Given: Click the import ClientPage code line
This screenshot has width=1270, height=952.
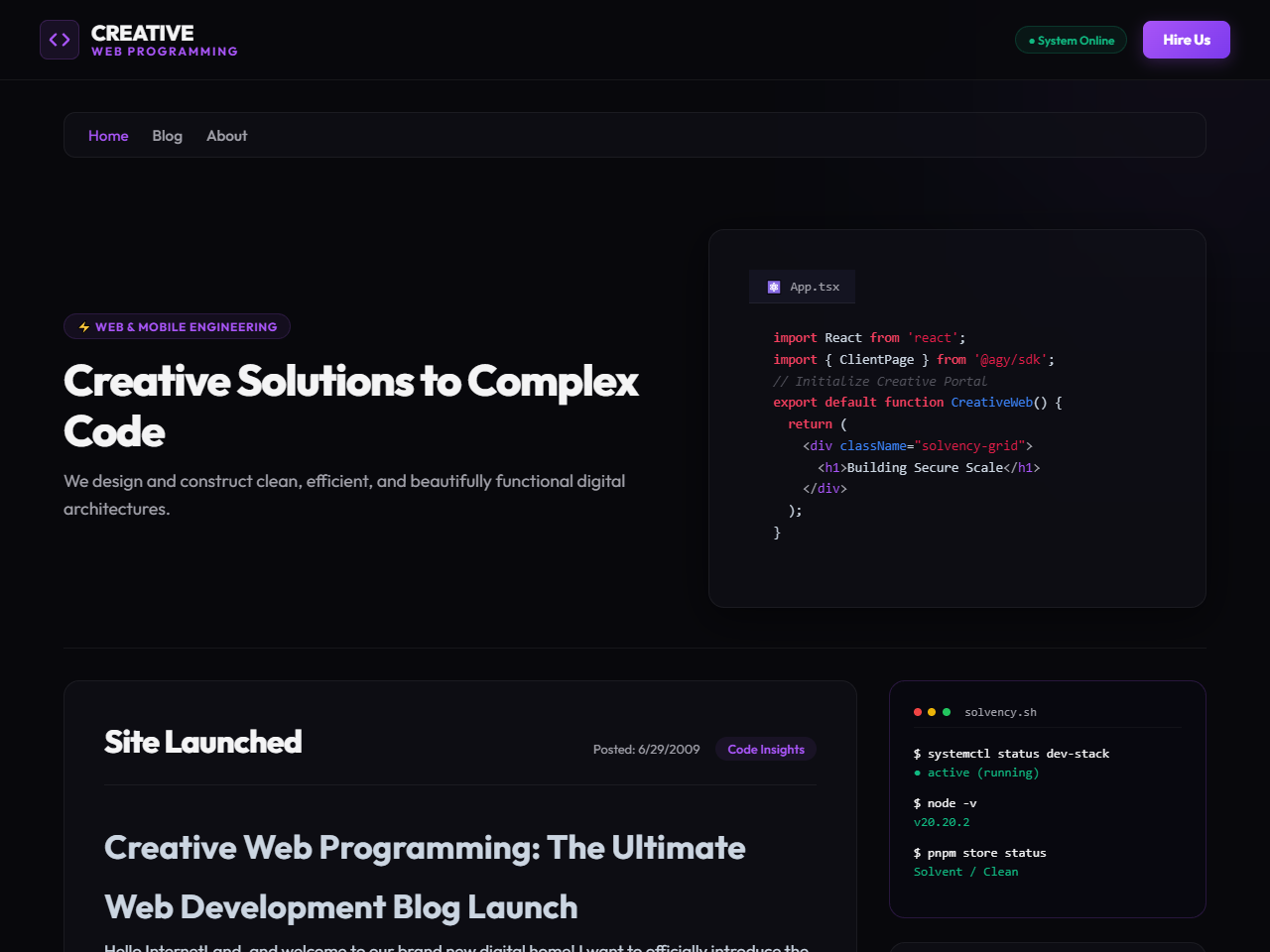Looking at the screenshot, I should pos(914,360).
